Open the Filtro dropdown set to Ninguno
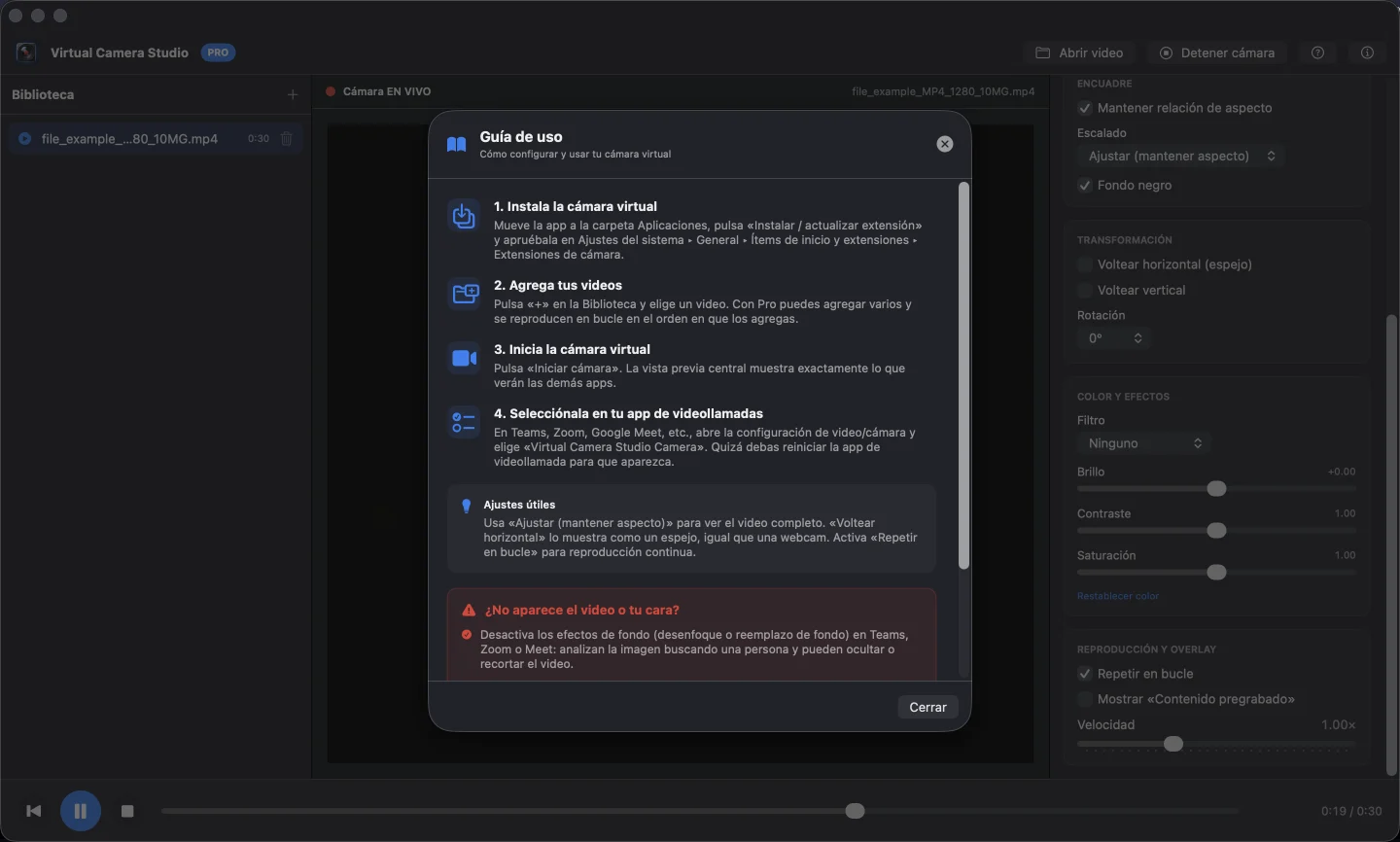The width and height of the screenshot is (1400, 842). [x=1144, y=443]
